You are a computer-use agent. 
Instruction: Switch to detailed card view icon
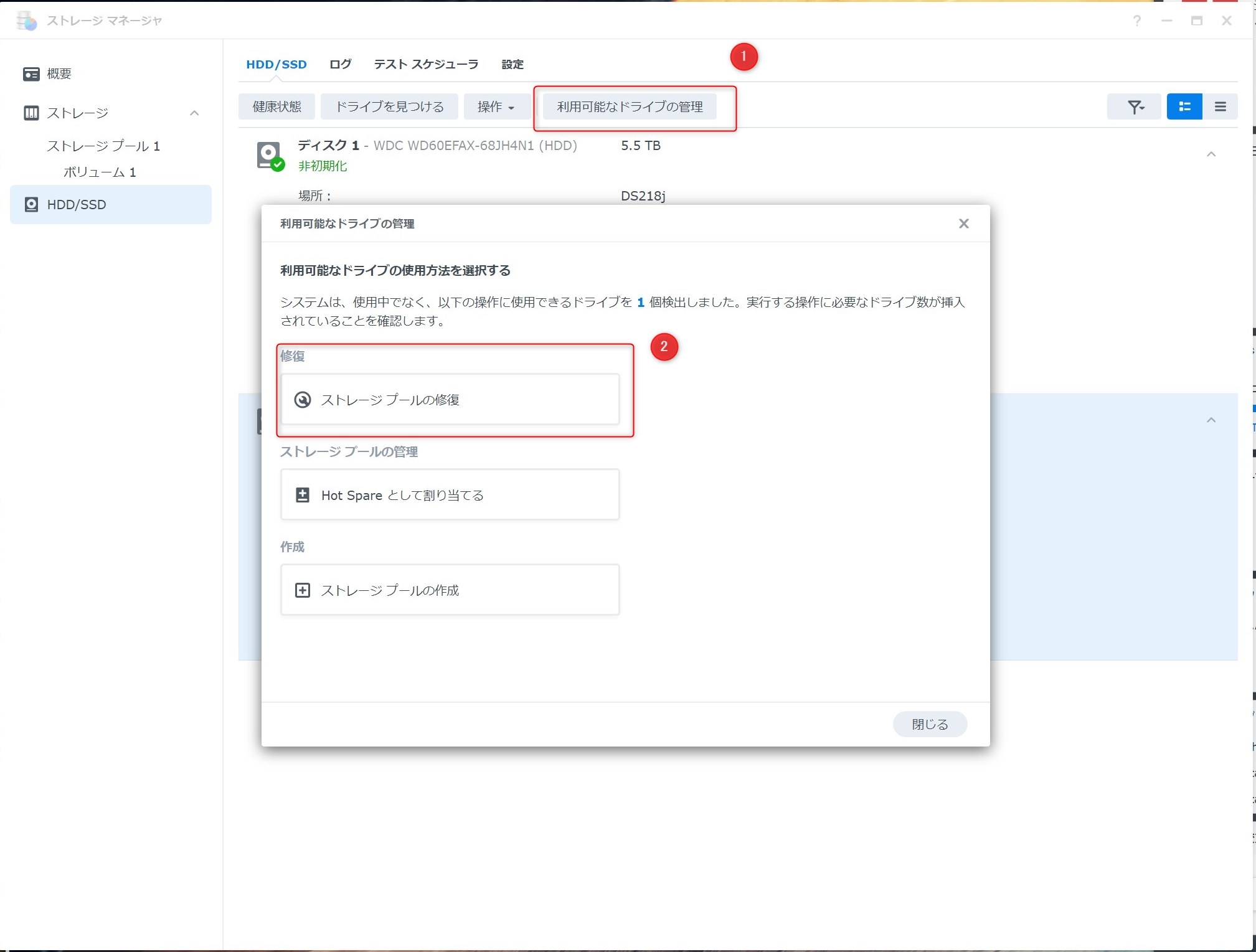point(1184,107)
